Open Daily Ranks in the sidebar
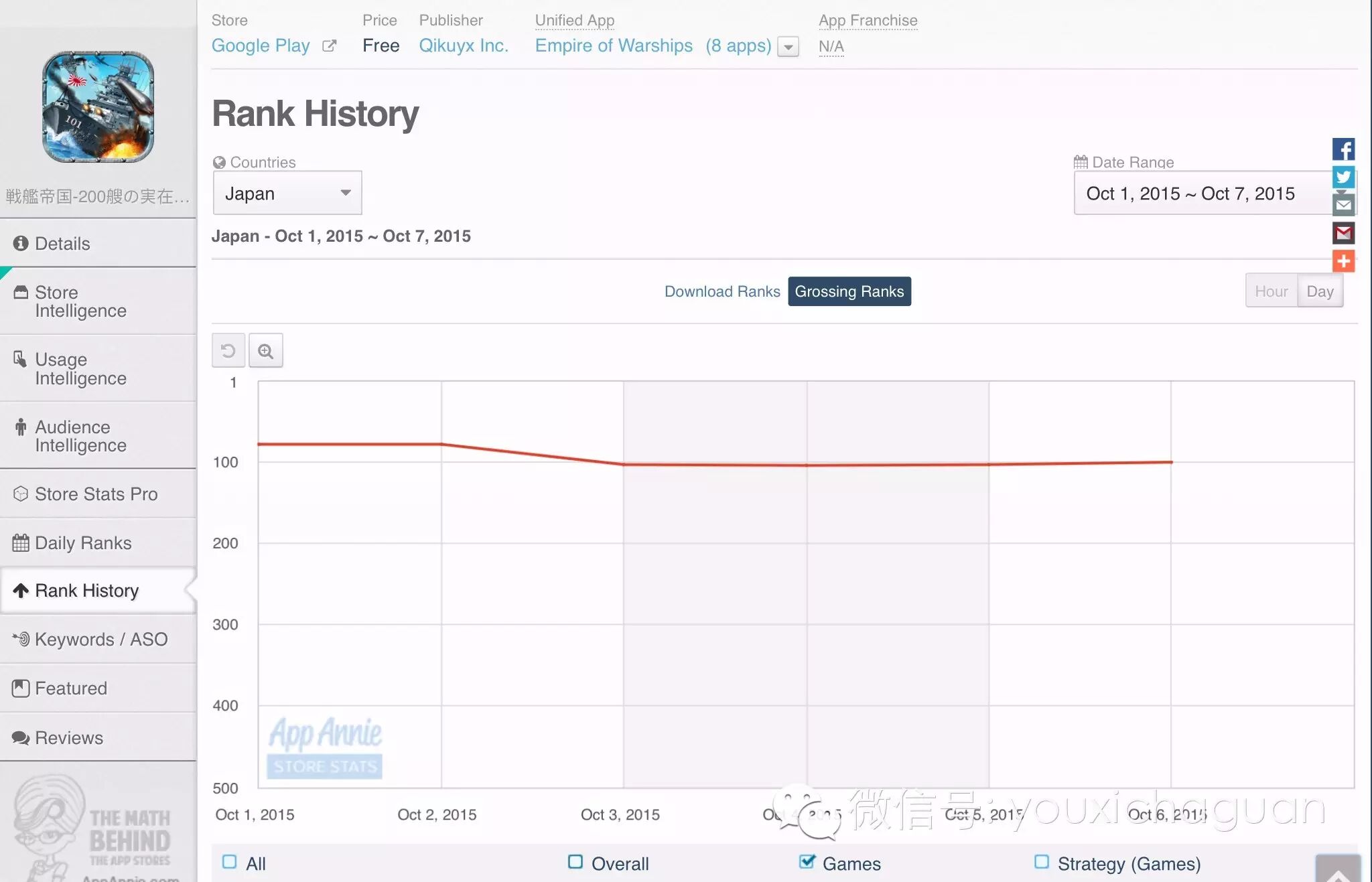The width and height of the screenshot is (1372, 882). pyautogui.click(x=83, y=542)
